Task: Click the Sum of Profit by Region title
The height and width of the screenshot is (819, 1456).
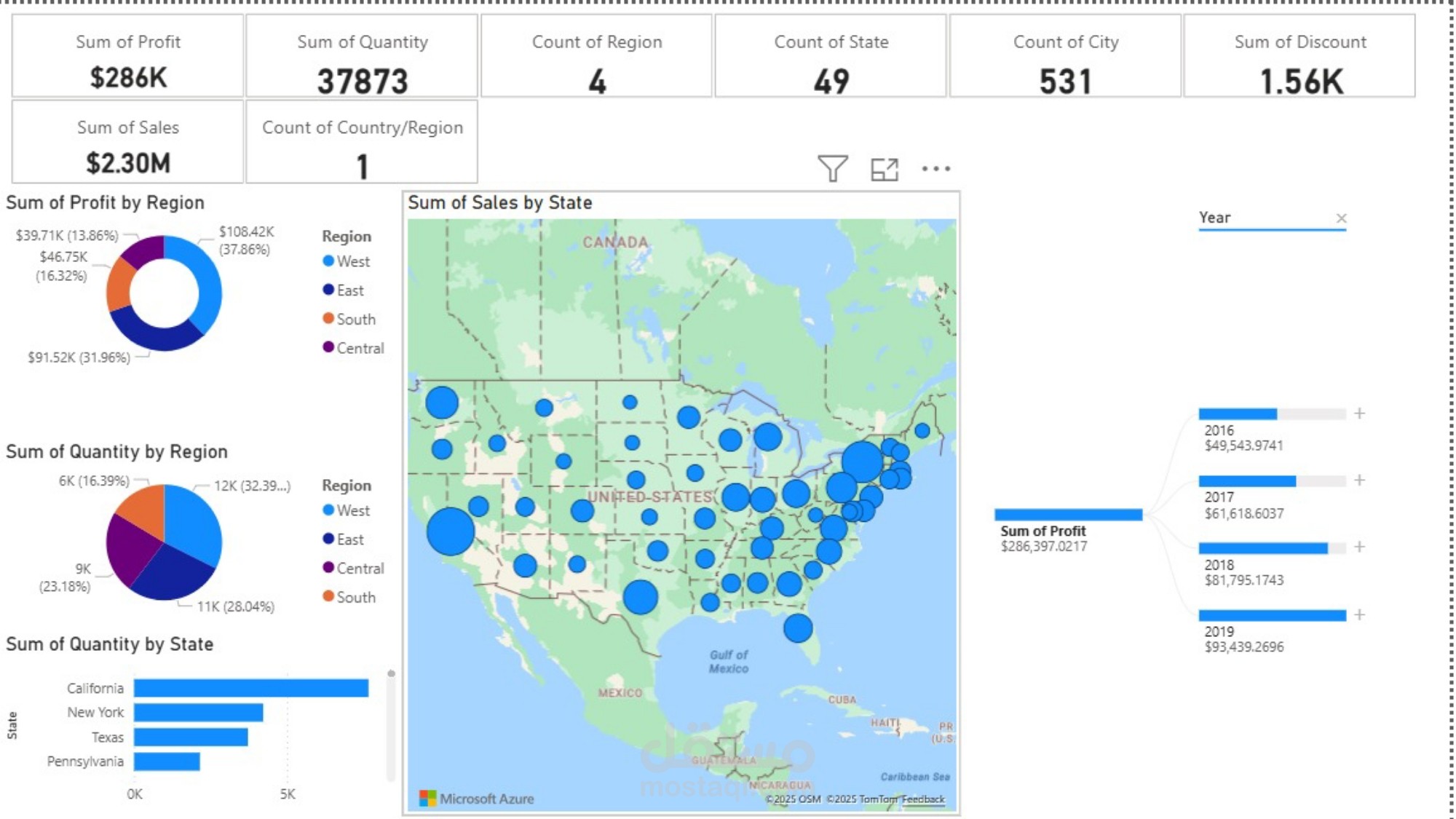Action: 105,202
